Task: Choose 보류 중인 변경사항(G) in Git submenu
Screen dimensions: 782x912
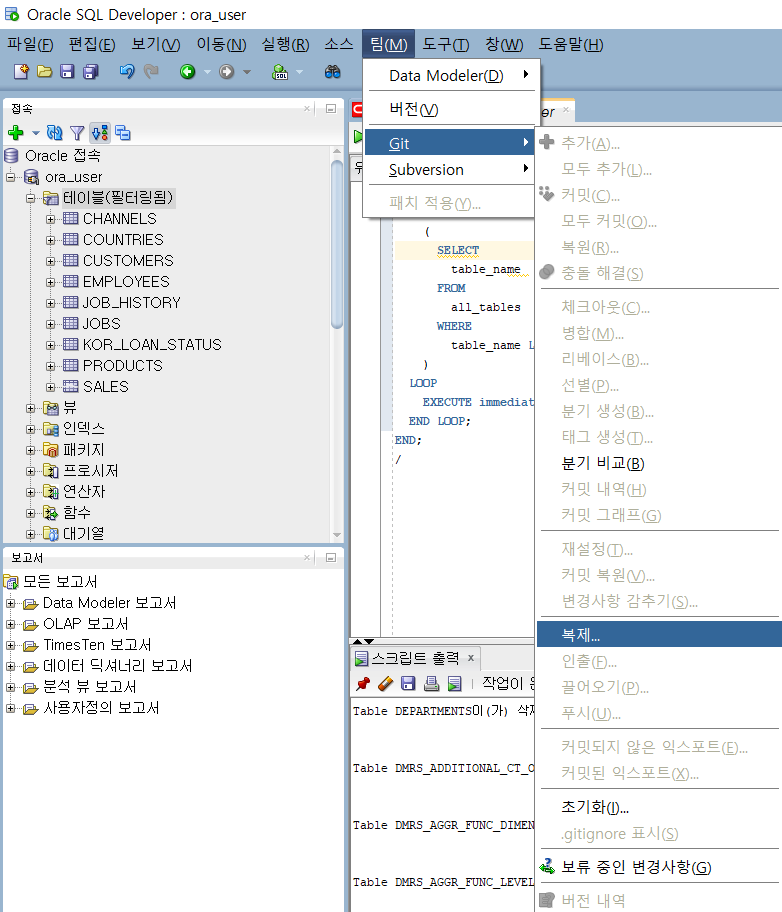Action: 659,867
